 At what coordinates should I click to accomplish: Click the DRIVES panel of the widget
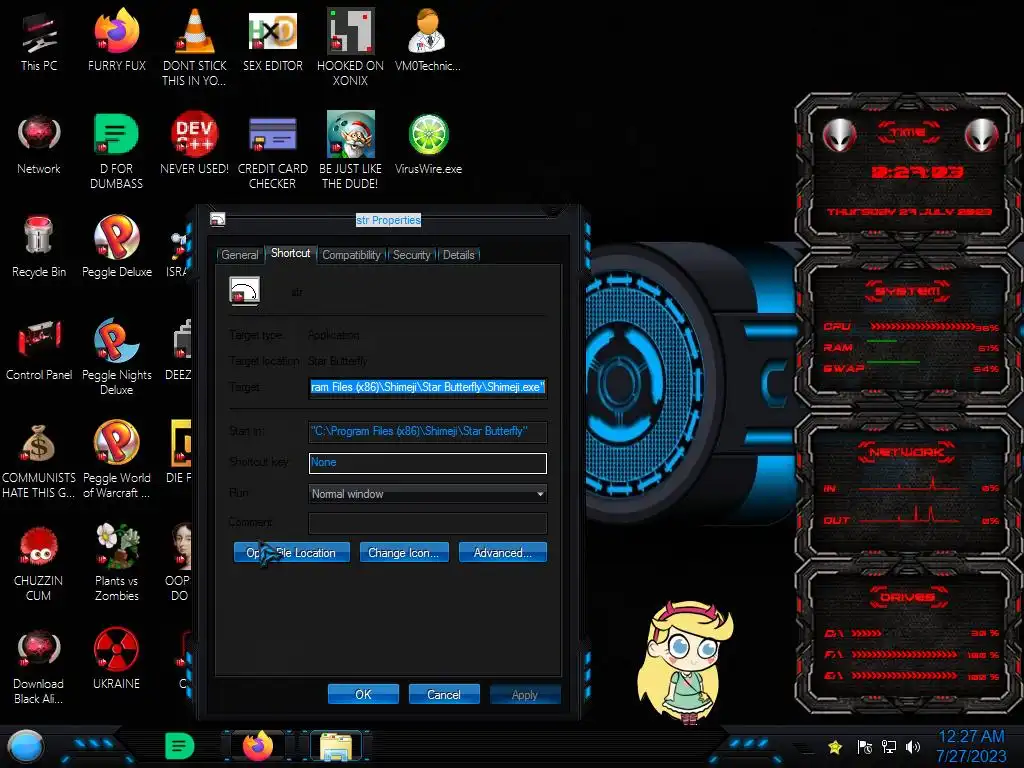click(x=908, y=637)
